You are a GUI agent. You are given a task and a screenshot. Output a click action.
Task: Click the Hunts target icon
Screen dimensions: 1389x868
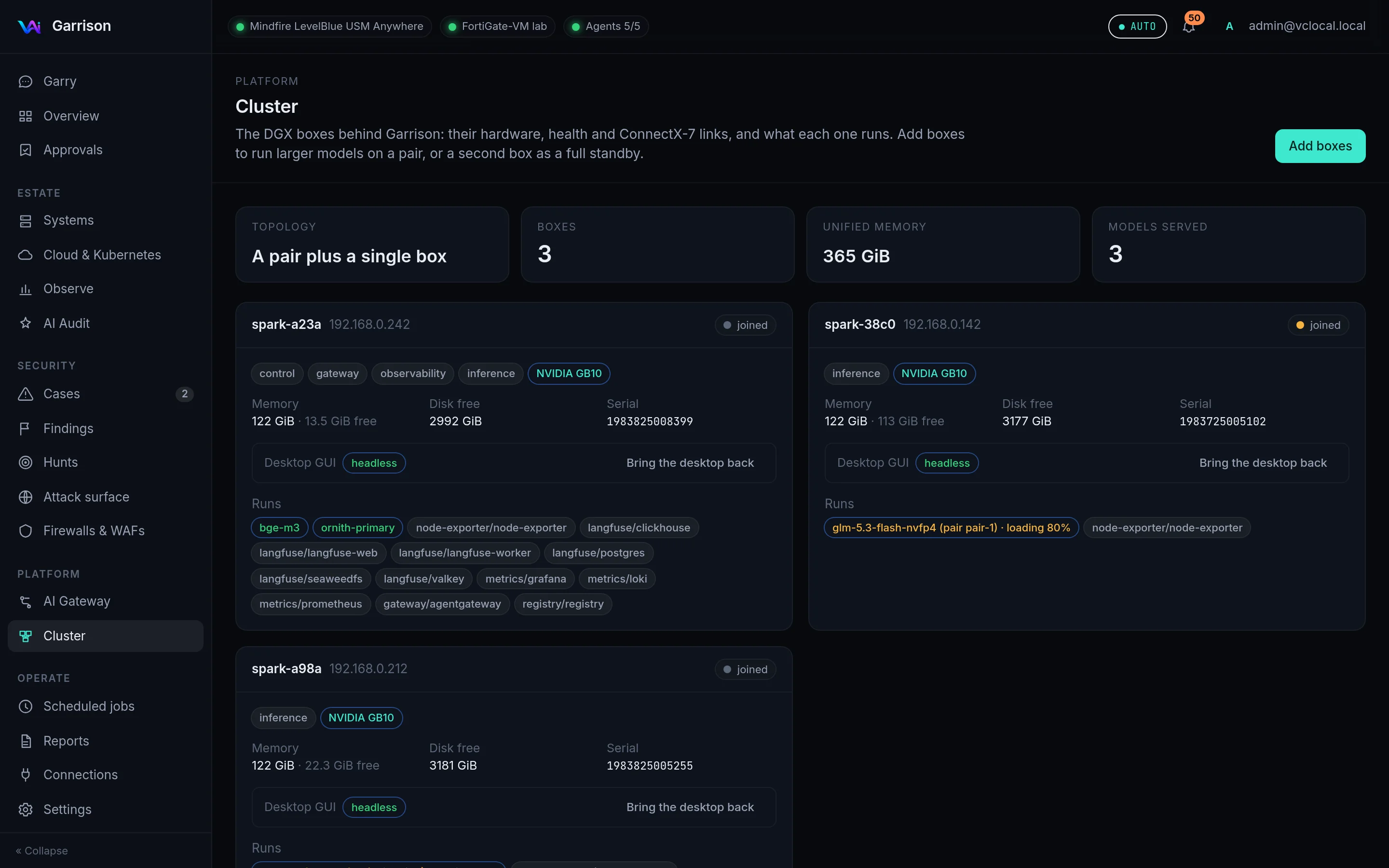(x=25, y=462)
